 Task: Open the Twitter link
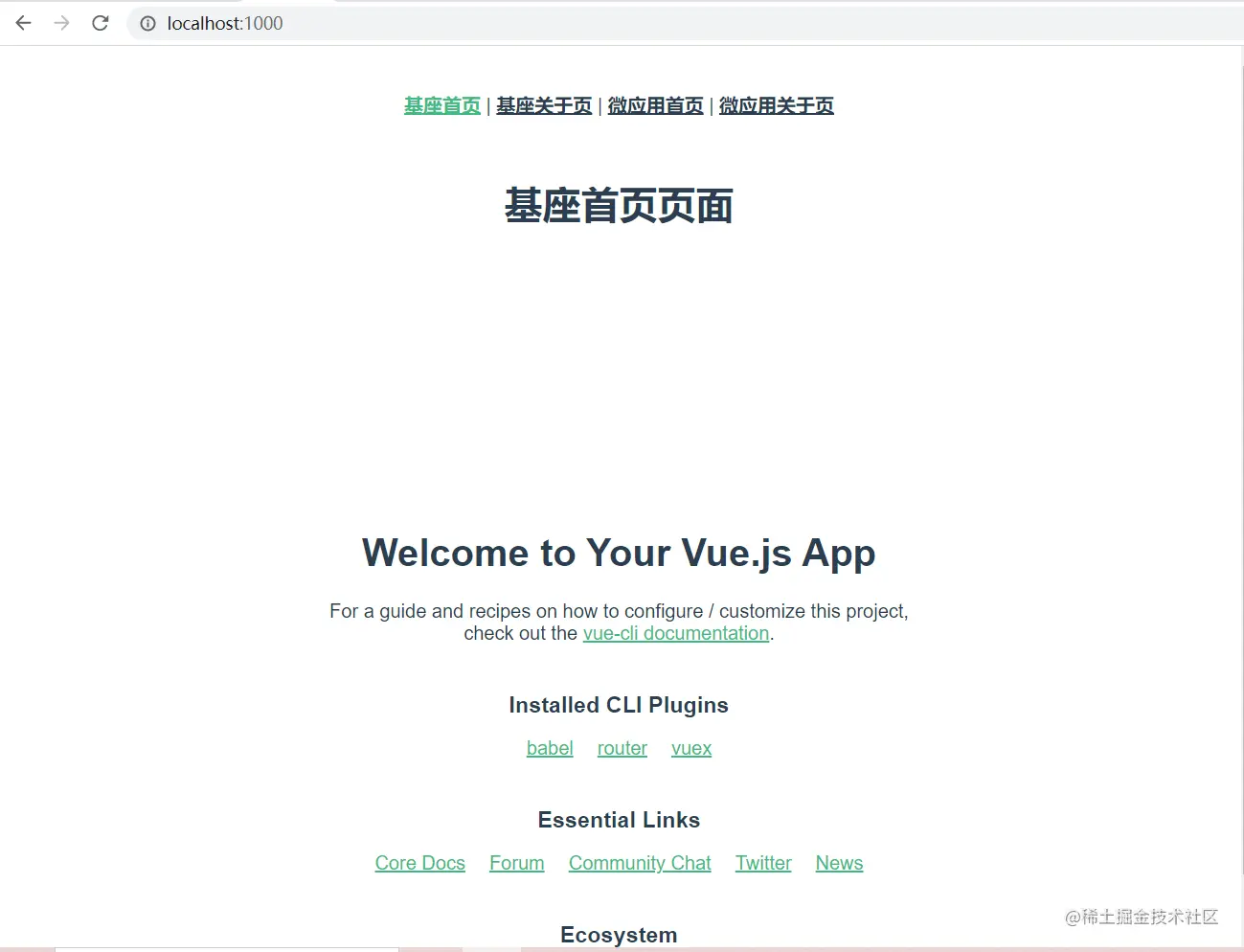[763, 863]
